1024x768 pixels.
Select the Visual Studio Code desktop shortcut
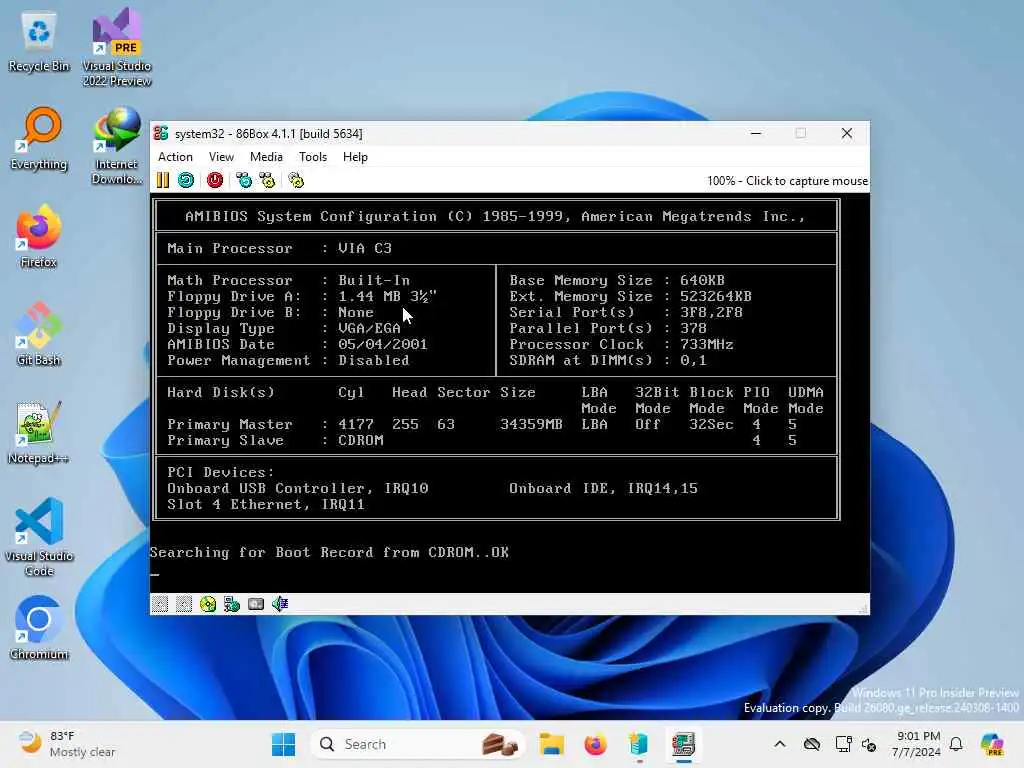tap(39, 537)
